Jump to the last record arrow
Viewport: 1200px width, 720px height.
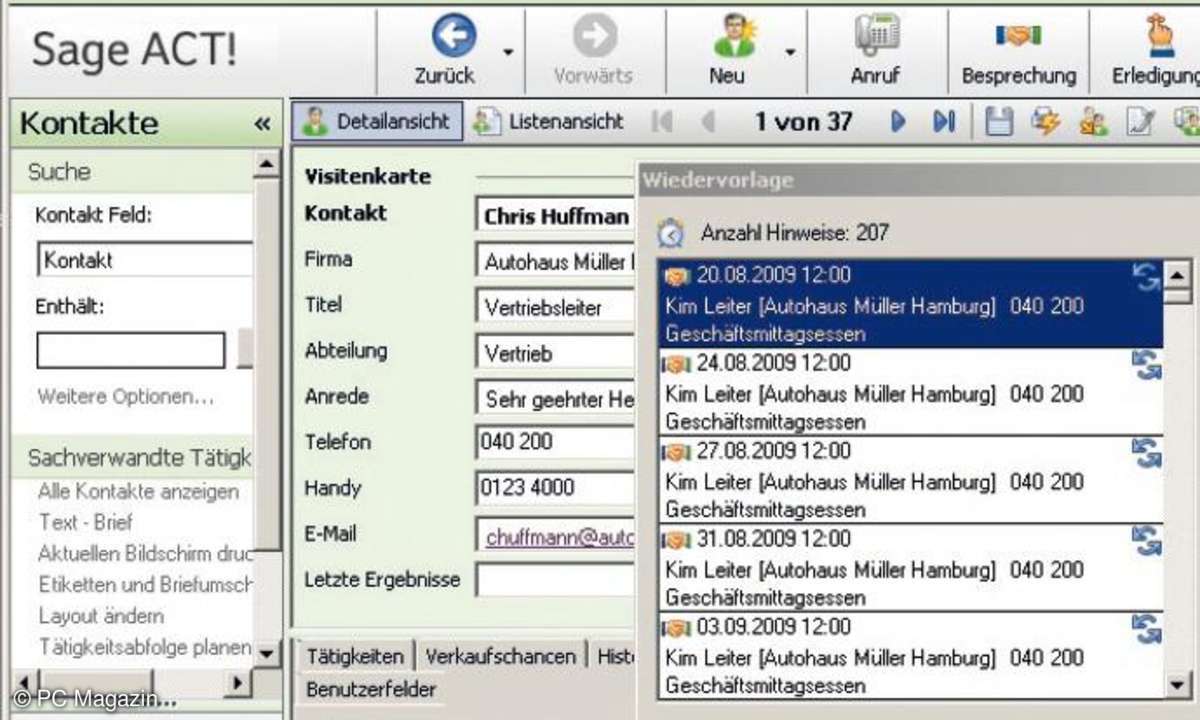pyautogui.click(x=944, y=122)
